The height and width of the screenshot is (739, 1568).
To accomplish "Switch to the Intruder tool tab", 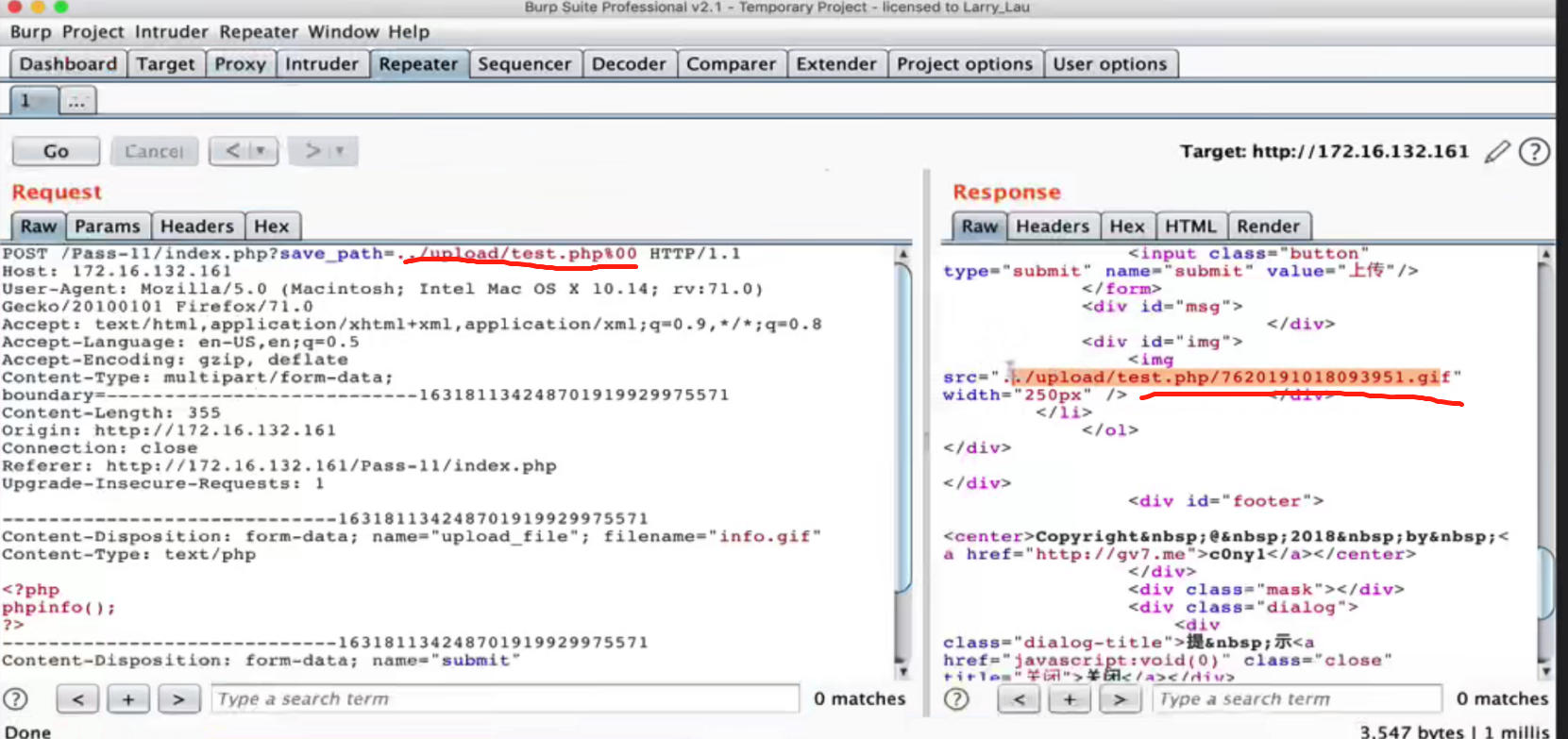I will point(322,64).
